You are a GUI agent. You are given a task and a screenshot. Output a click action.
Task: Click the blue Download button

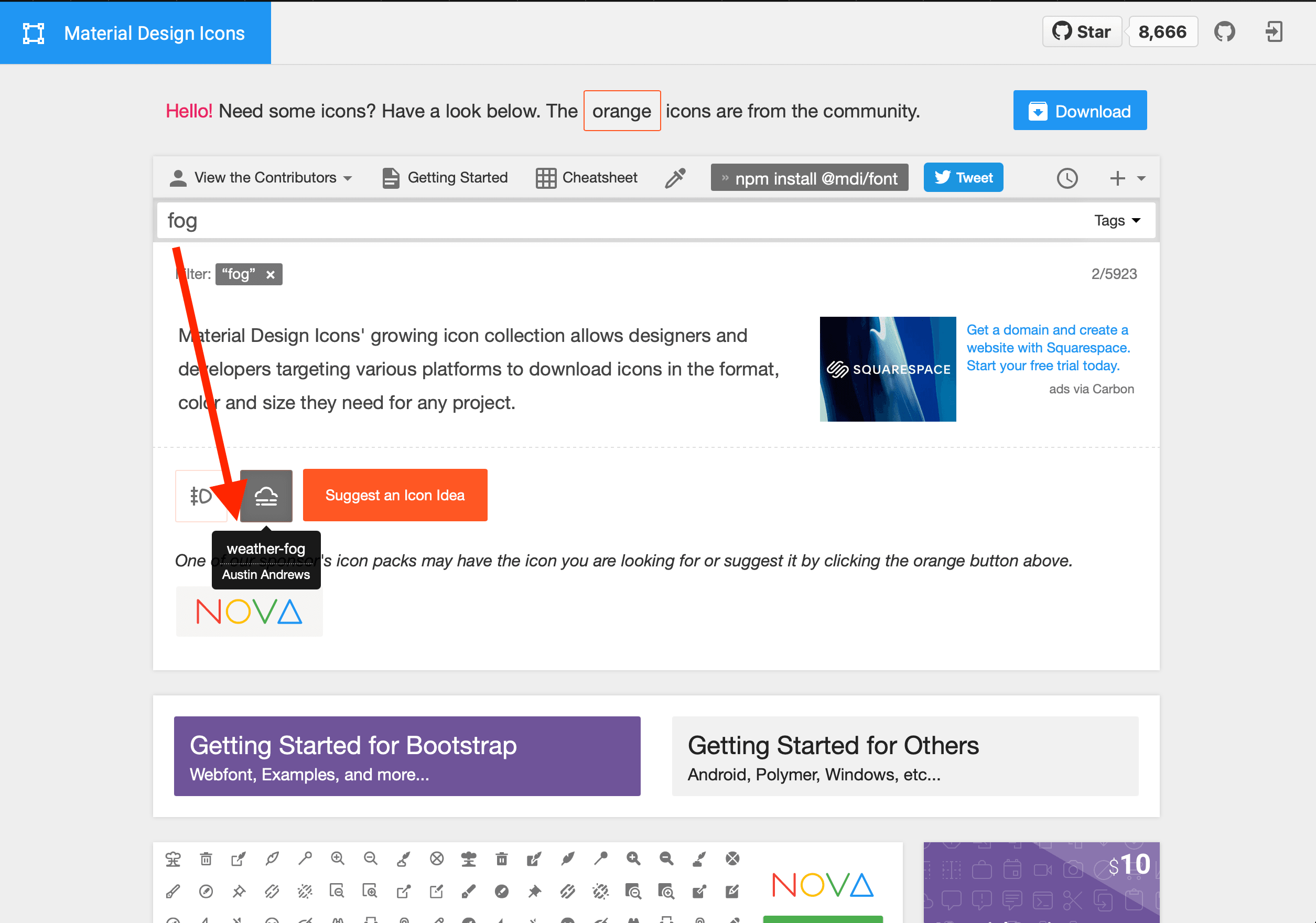tap(1080, 110)
